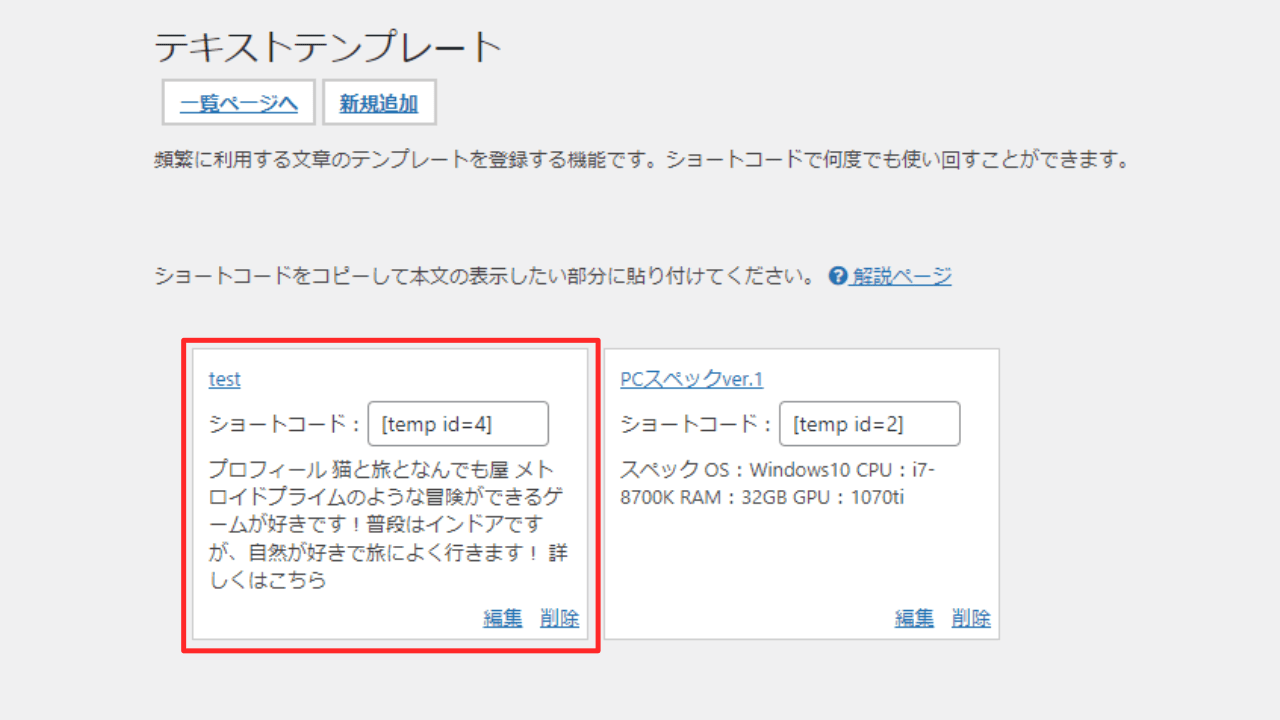
Task: Click the ショートコード label in PCスペックver.1 card
Action: coord(696,424)
